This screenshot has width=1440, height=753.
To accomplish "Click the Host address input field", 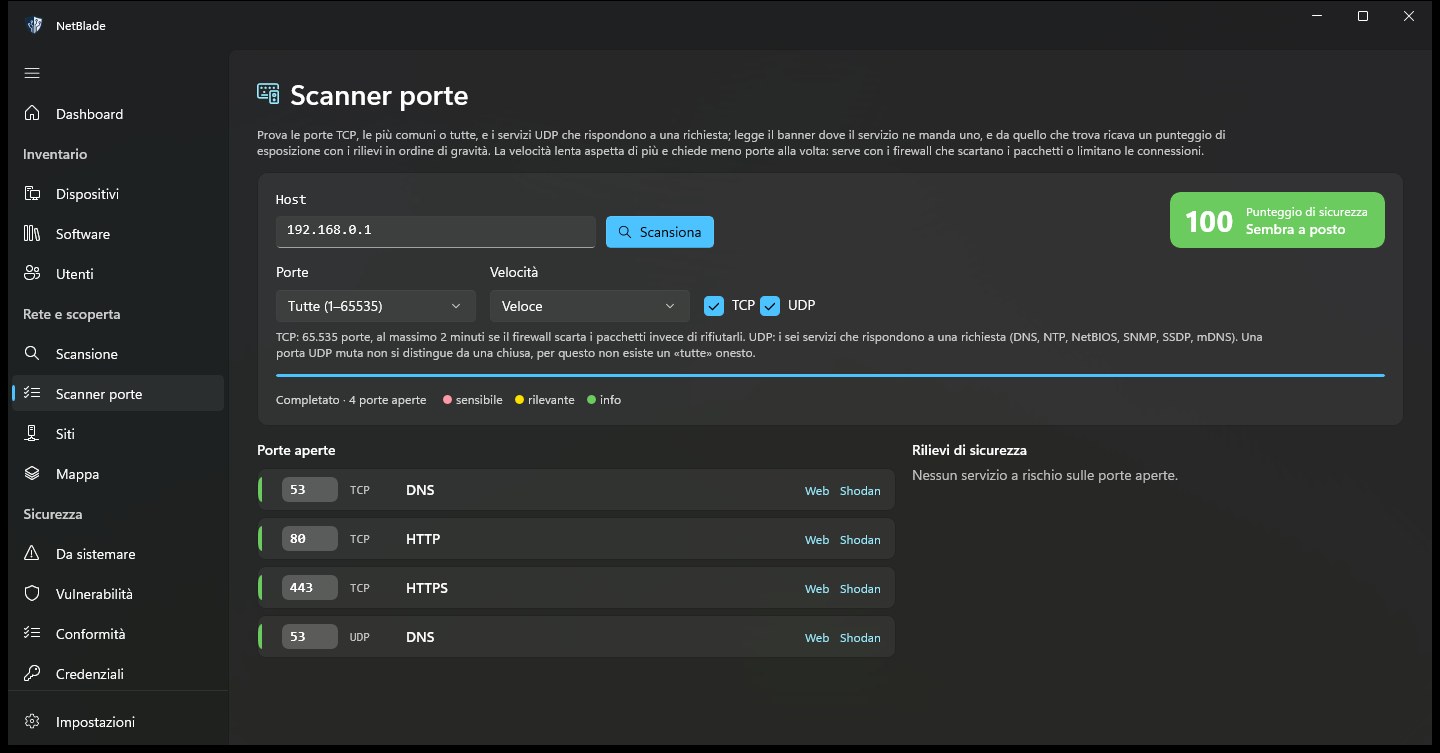I will tap(436, 231).
